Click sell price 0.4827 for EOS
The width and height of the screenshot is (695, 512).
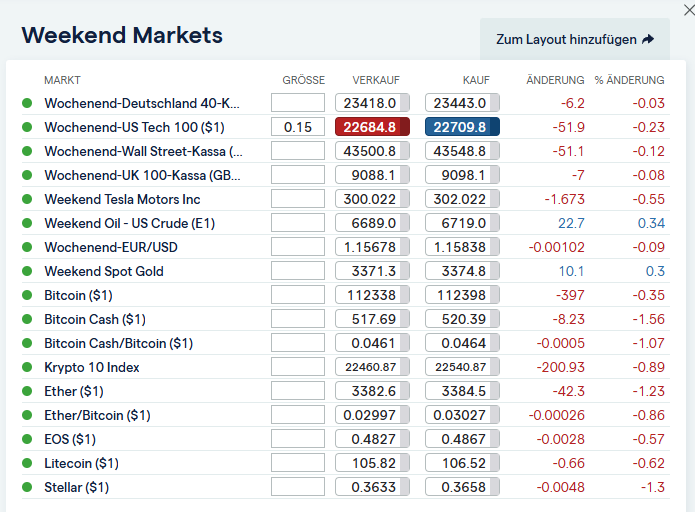click(x=372, y=438)
